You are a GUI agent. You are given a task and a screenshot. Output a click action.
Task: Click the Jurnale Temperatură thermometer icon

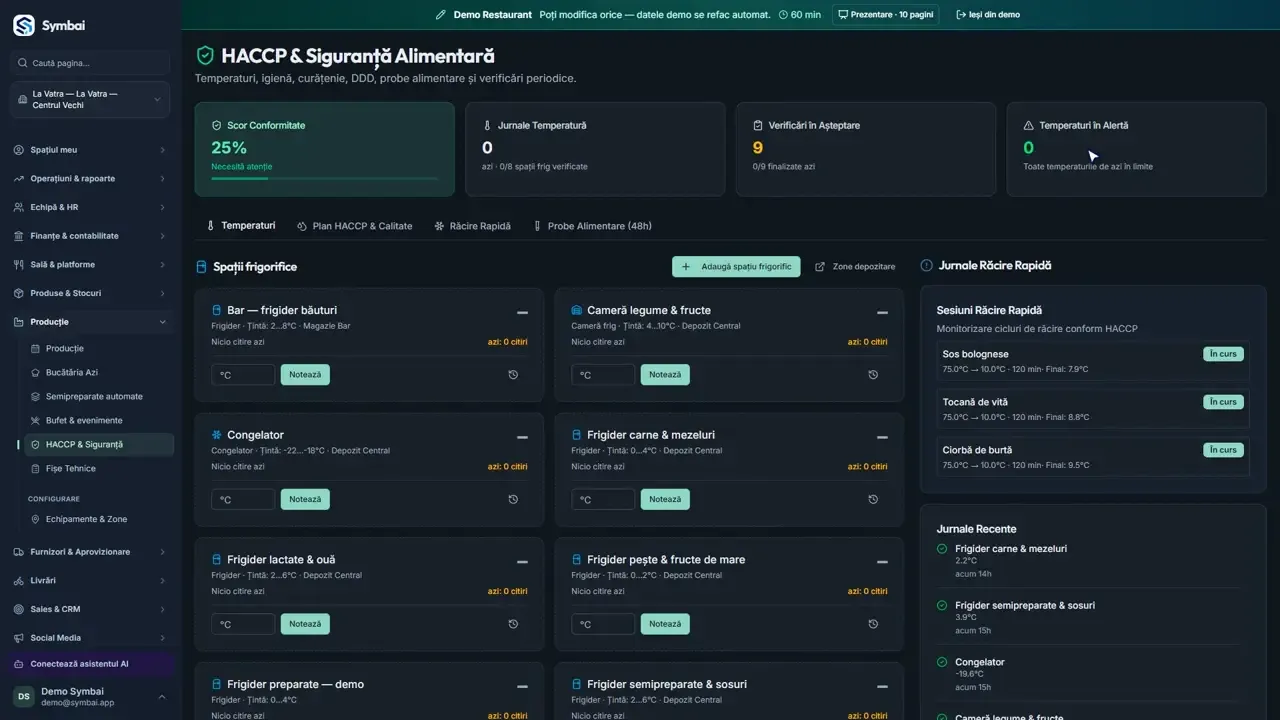tap(488, 126)
